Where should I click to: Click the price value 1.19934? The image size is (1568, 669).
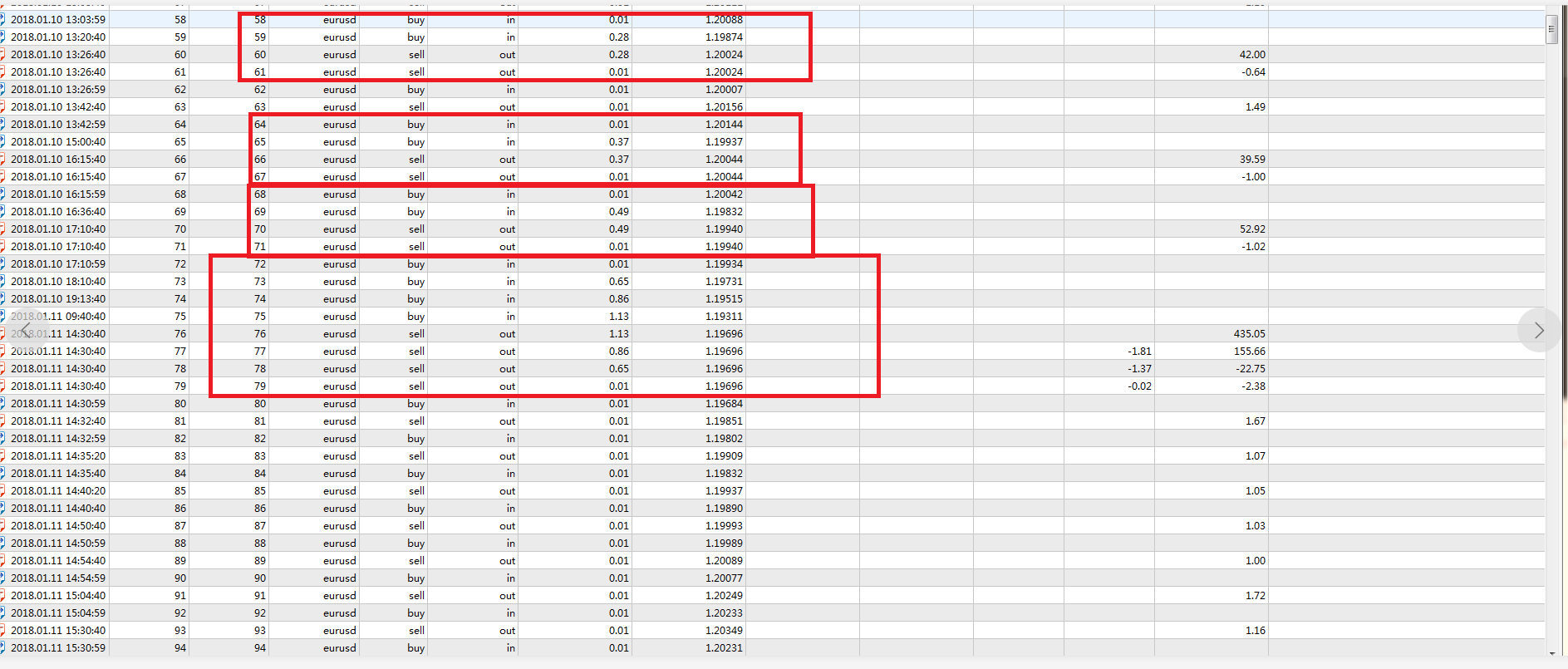click(x=724, y=263)
